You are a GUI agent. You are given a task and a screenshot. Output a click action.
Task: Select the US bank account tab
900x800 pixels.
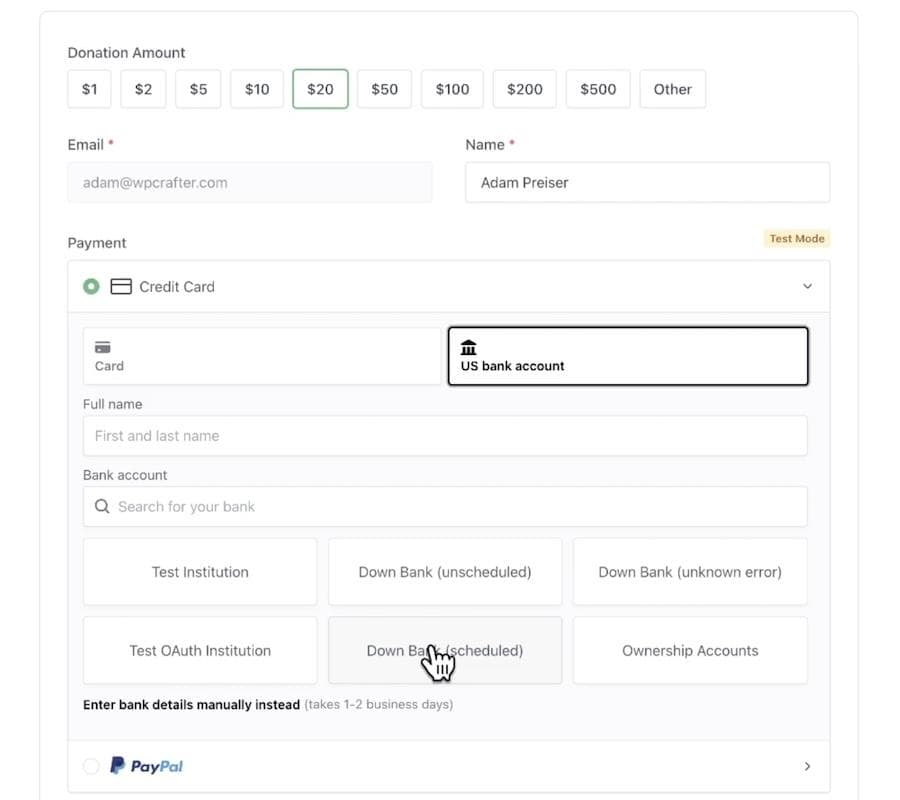(x=627, y=356)
